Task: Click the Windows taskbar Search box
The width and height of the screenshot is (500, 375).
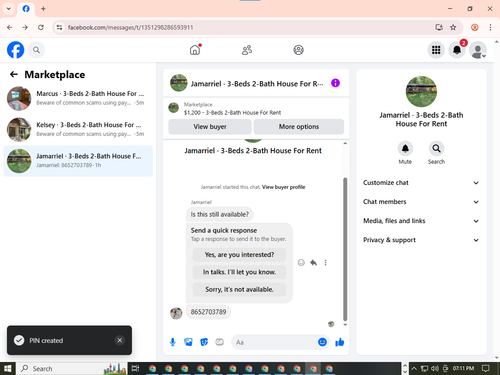Action: coord(72,368)
